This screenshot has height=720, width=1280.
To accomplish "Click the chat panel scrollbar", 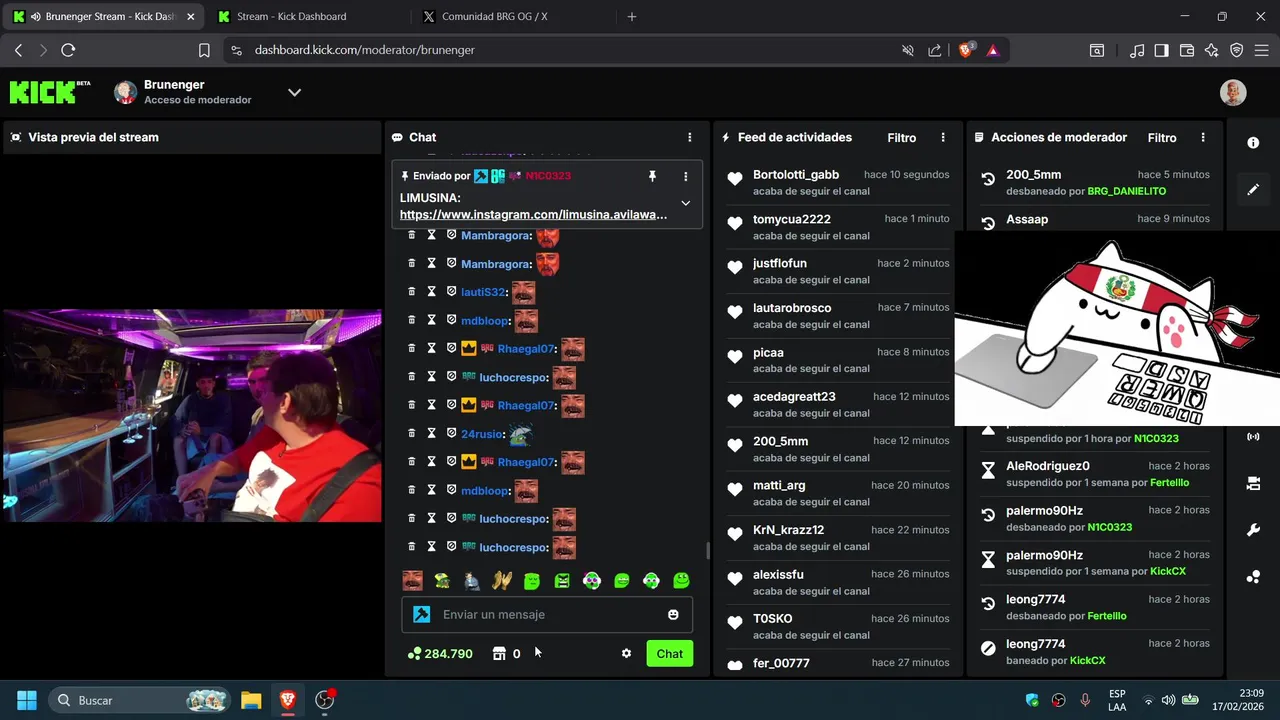I will (x=708, y=549).
